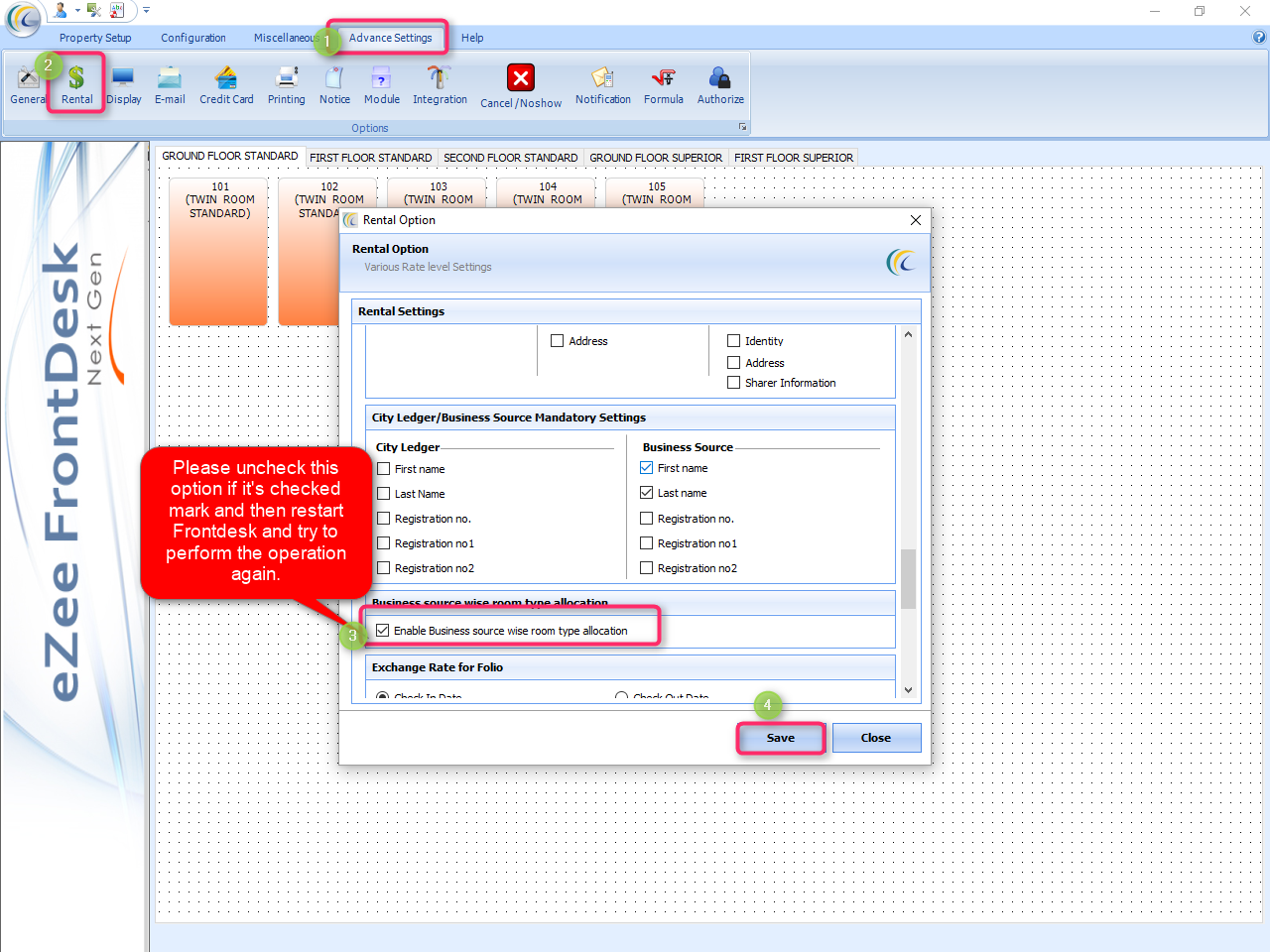Open the E-mail settings icon
This screenshot has height=952, width=1270.
tap(170, 85)
